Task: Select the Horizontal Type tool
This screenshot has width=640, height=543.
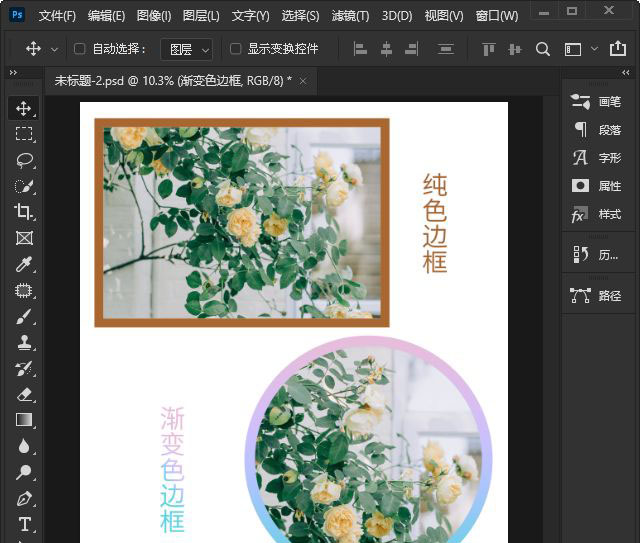Action: click(24, 524)
